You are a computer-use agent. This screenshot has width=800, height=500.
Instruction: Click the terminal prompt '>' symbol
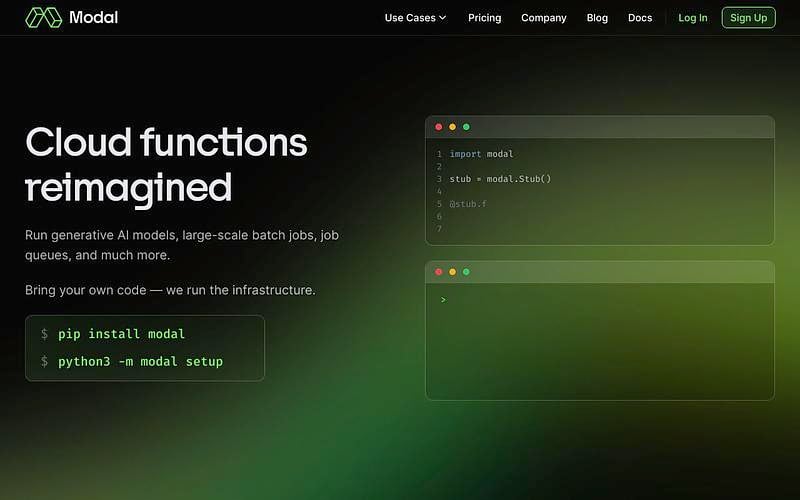tap(443, 299)
